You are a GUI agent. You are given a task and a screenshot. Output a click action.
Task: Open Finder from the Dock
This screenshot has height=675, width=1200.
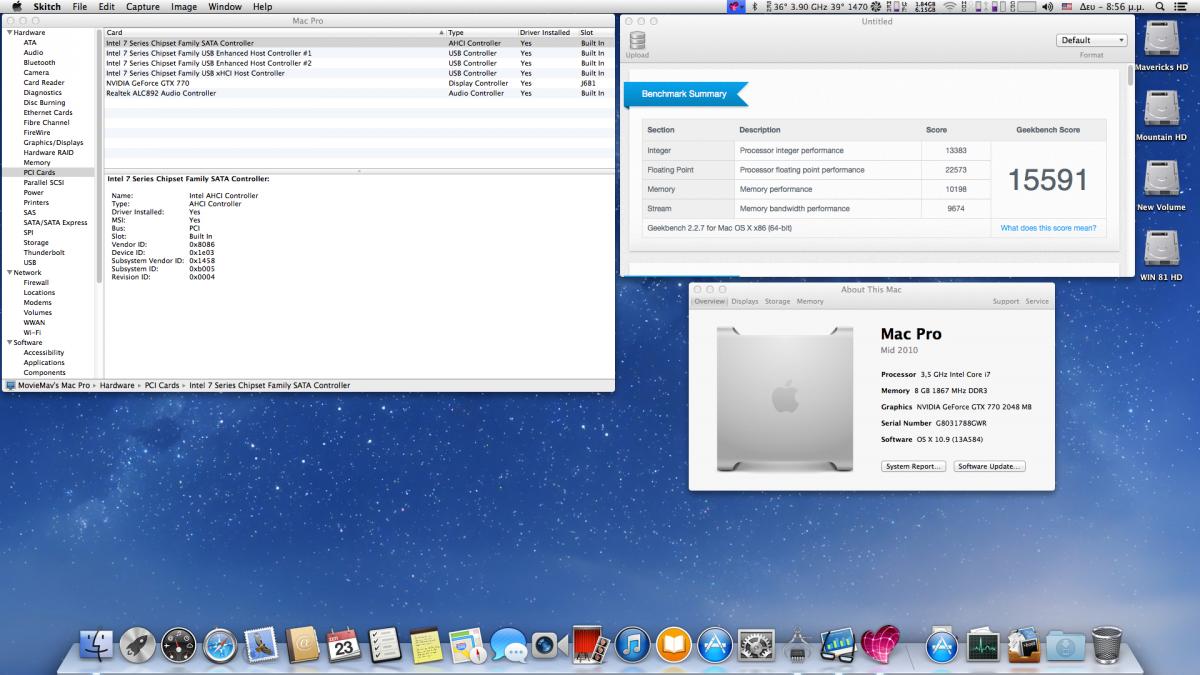pyautogui.click(x=97, y=646)
